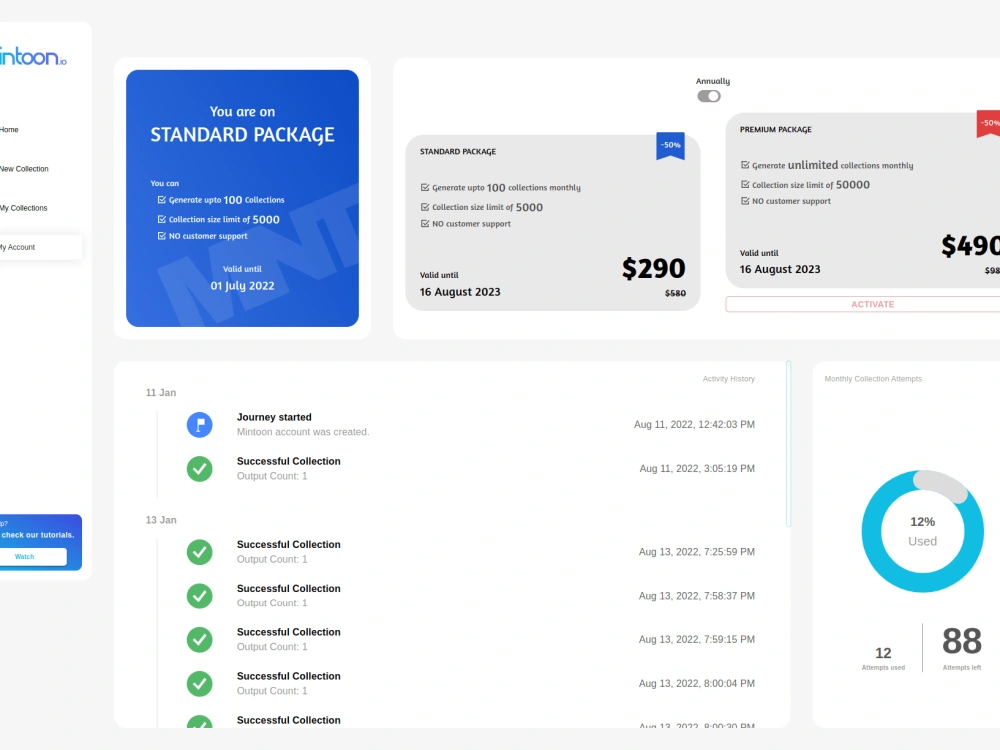Click the blue Journey started icon

click(199, 424)
